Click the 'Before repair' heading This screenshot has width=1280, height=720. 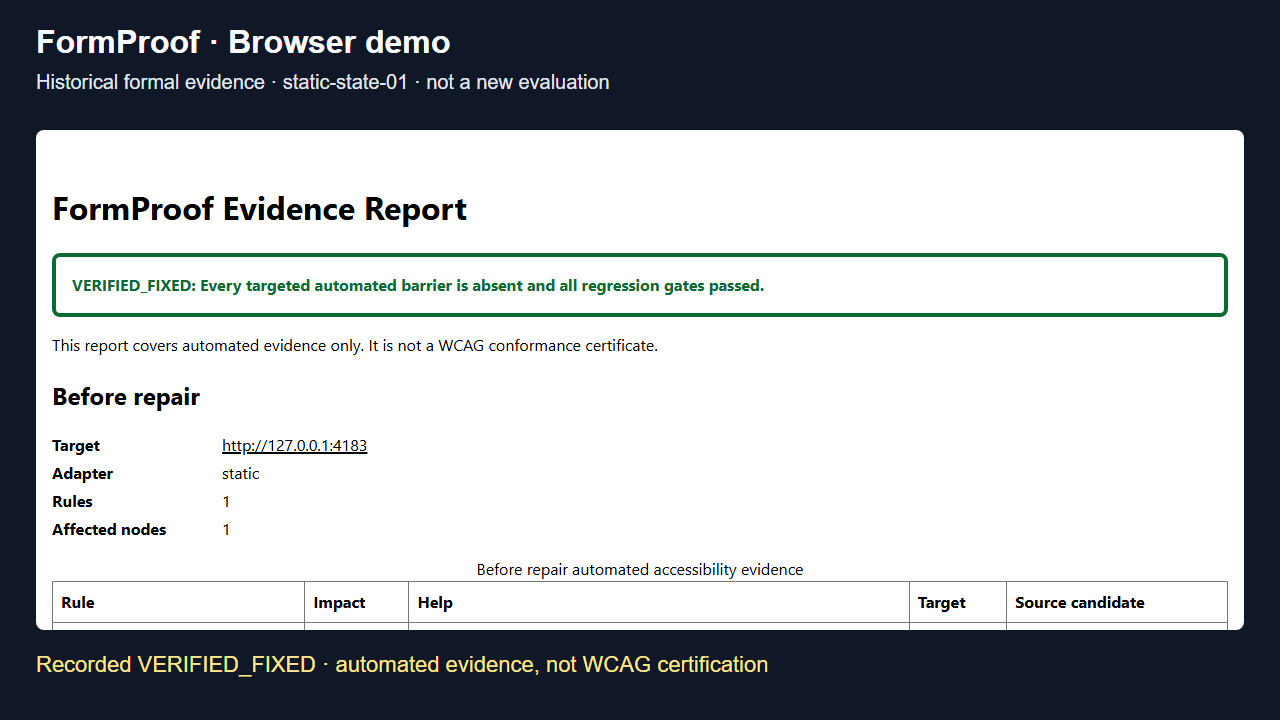click(126, 397)
